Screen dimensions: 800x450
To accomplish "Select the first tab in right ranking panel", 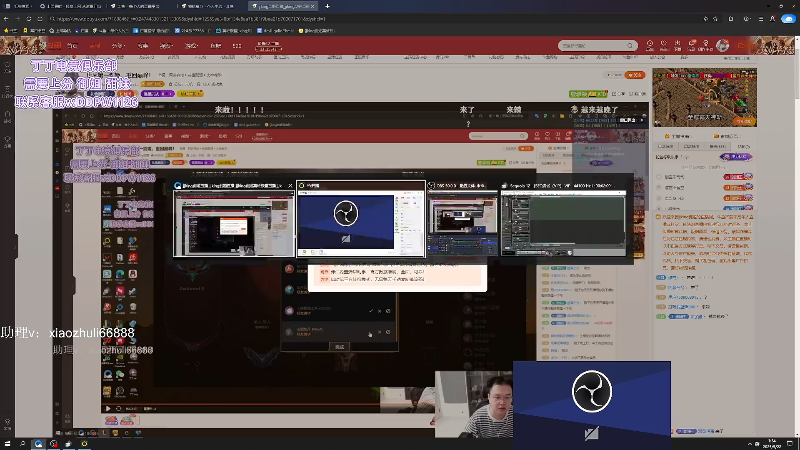I will coord(666,146).
